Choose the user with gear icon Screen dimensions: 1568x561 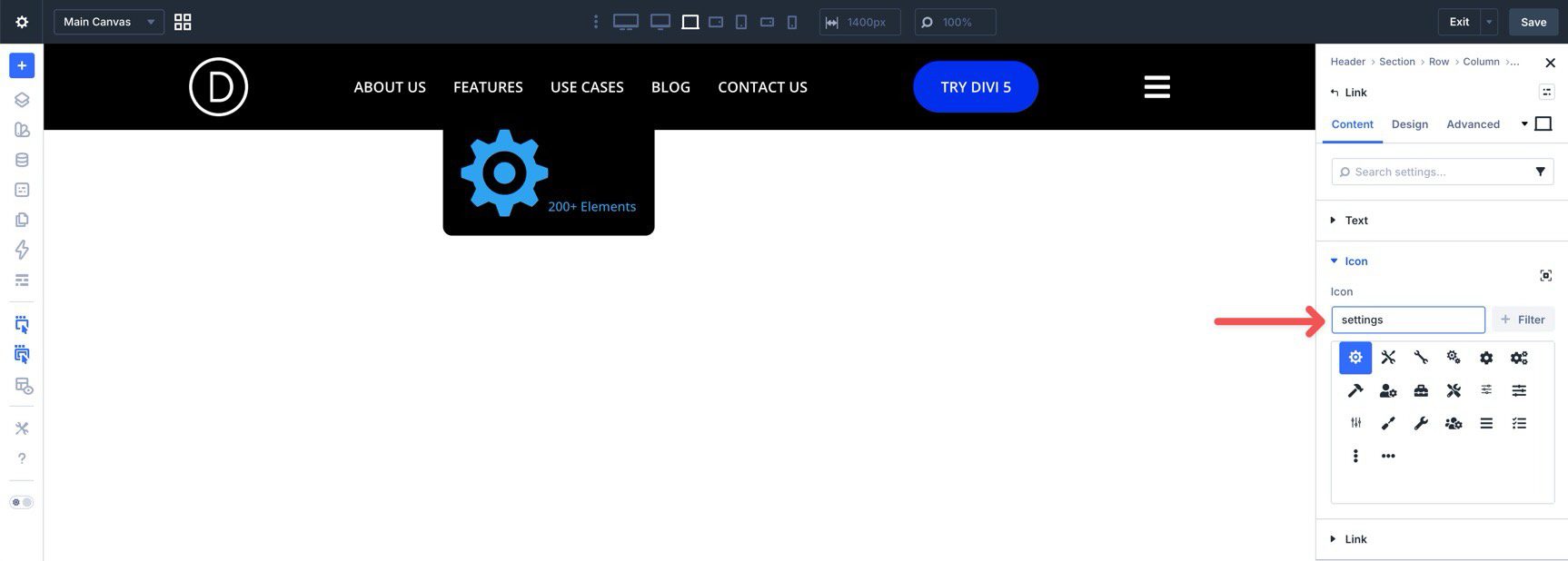1388,390
